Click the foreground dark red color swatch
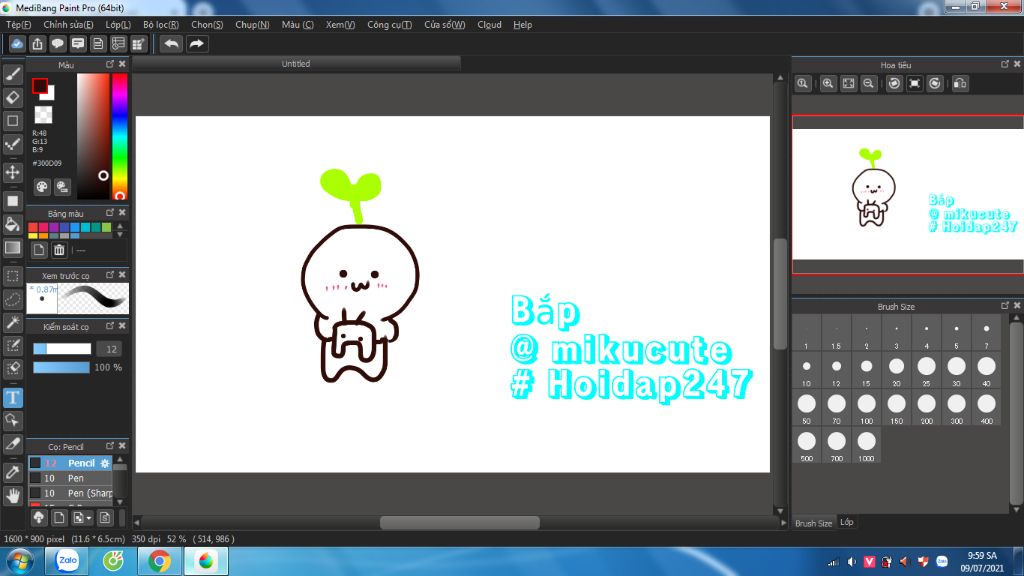The width and height of the screenshot is (1024, 576). tap(40, 86)
